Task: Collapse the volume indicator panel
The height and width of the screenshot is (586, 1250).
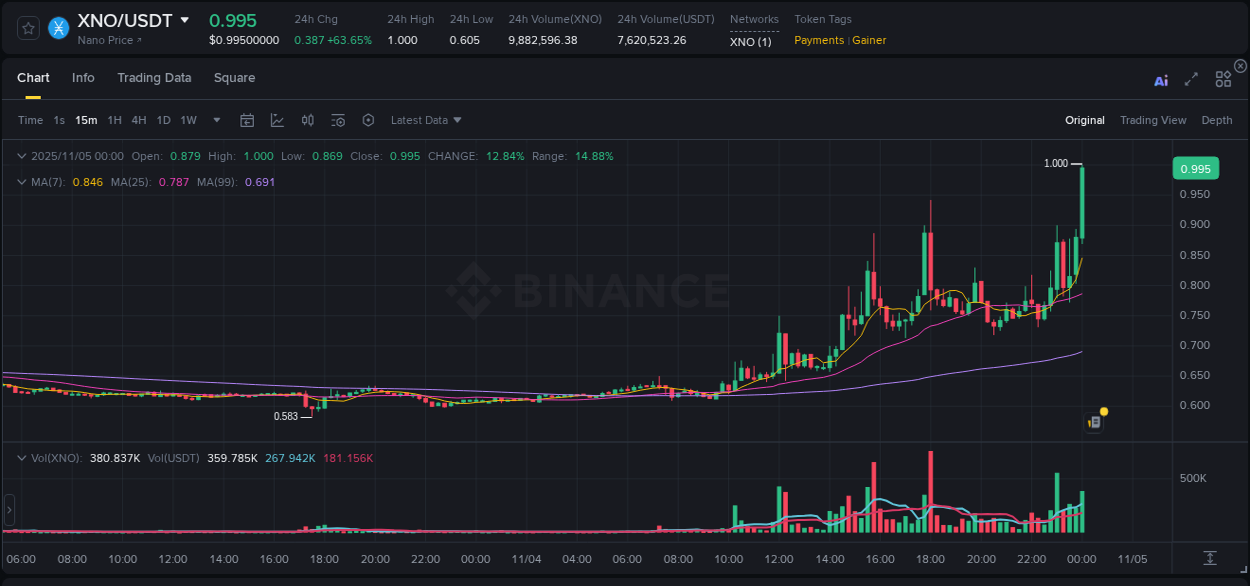Action: (21, 457)
